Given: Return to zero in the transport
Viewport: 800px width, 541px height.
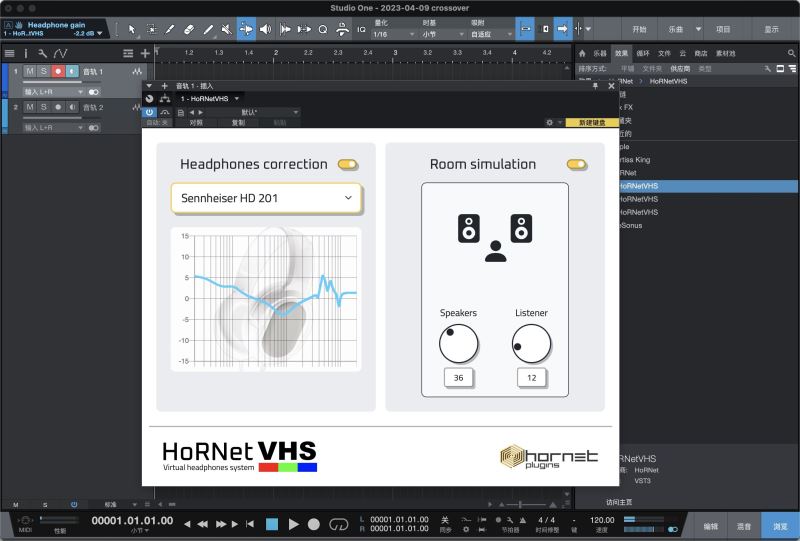Looking at the screenshot, I should click(x=250, y=524).
